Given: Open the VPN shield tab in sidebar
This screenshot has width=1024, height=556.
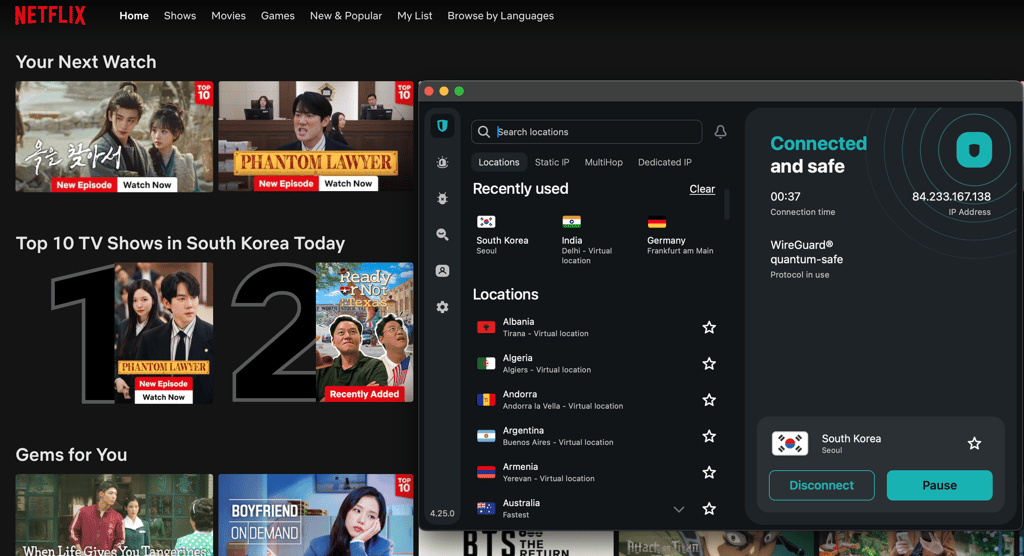Looking at the screenshot, I should [442, 125].
